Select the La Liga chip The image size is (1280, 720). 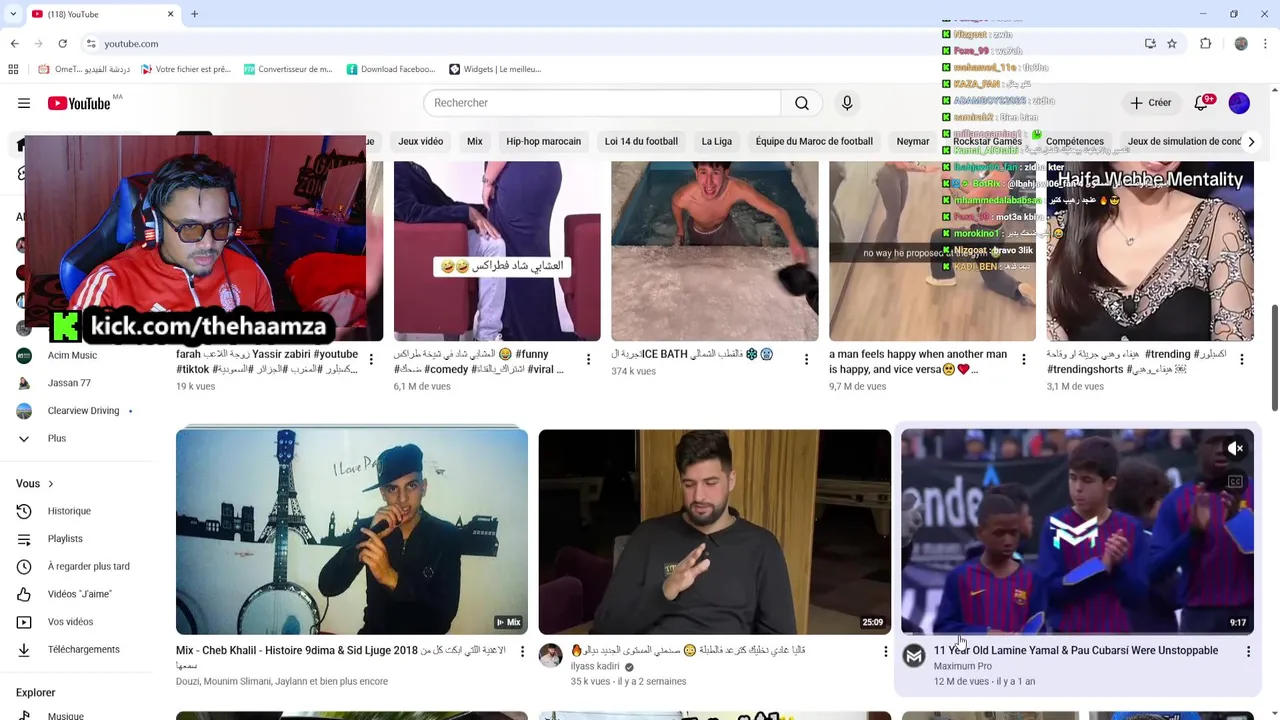pos(717,142)
